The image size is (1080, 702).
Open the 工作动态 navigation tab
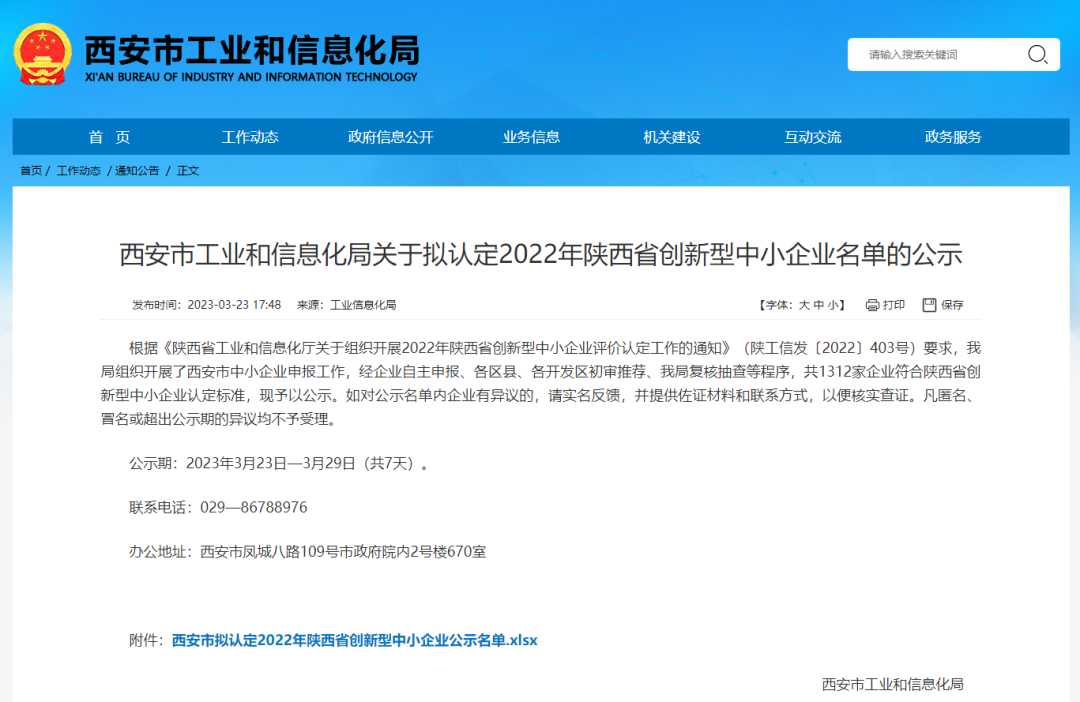tap(250, 137)
